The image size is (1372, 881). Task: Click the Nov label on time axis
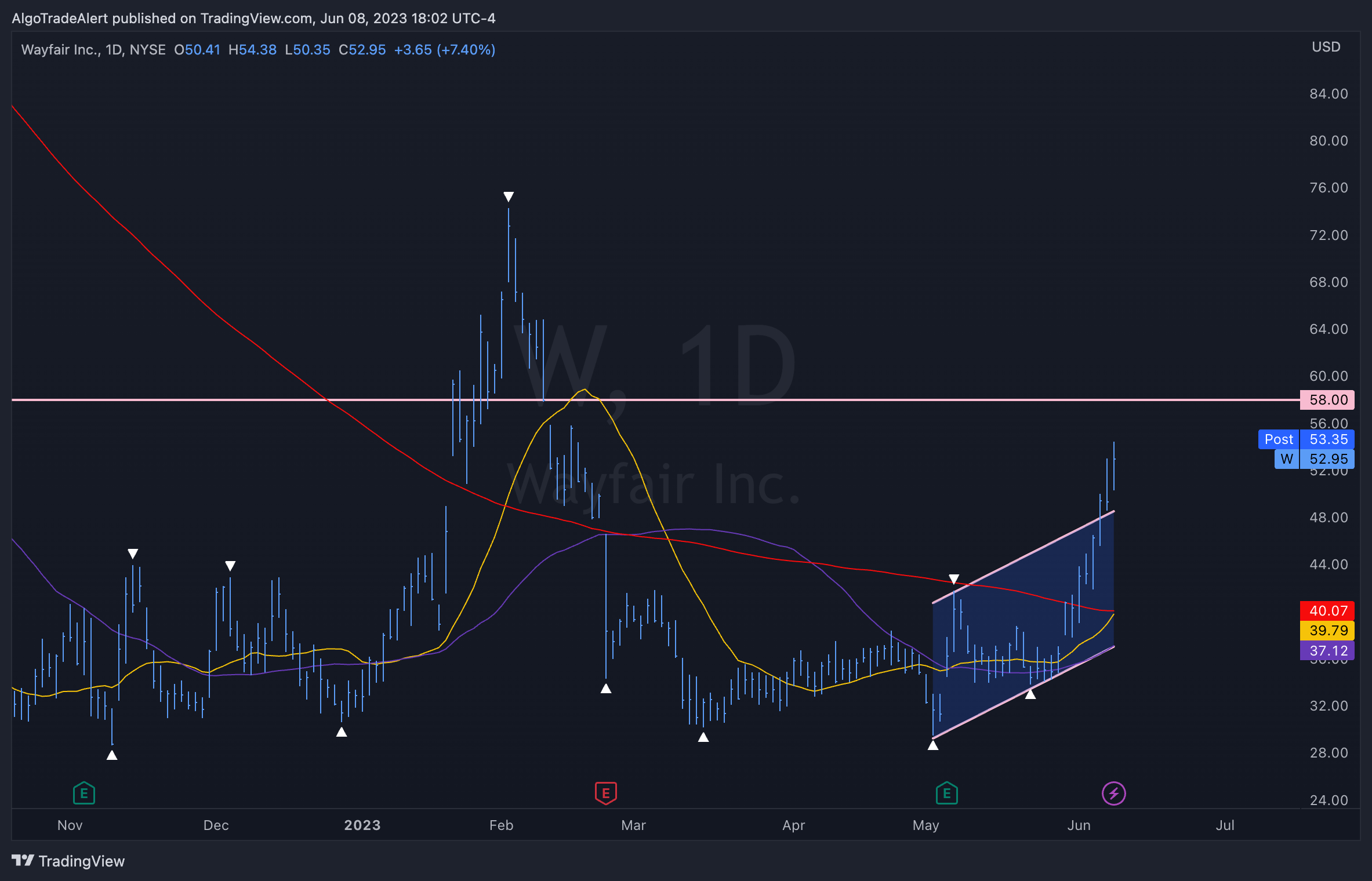click(70, 825)
